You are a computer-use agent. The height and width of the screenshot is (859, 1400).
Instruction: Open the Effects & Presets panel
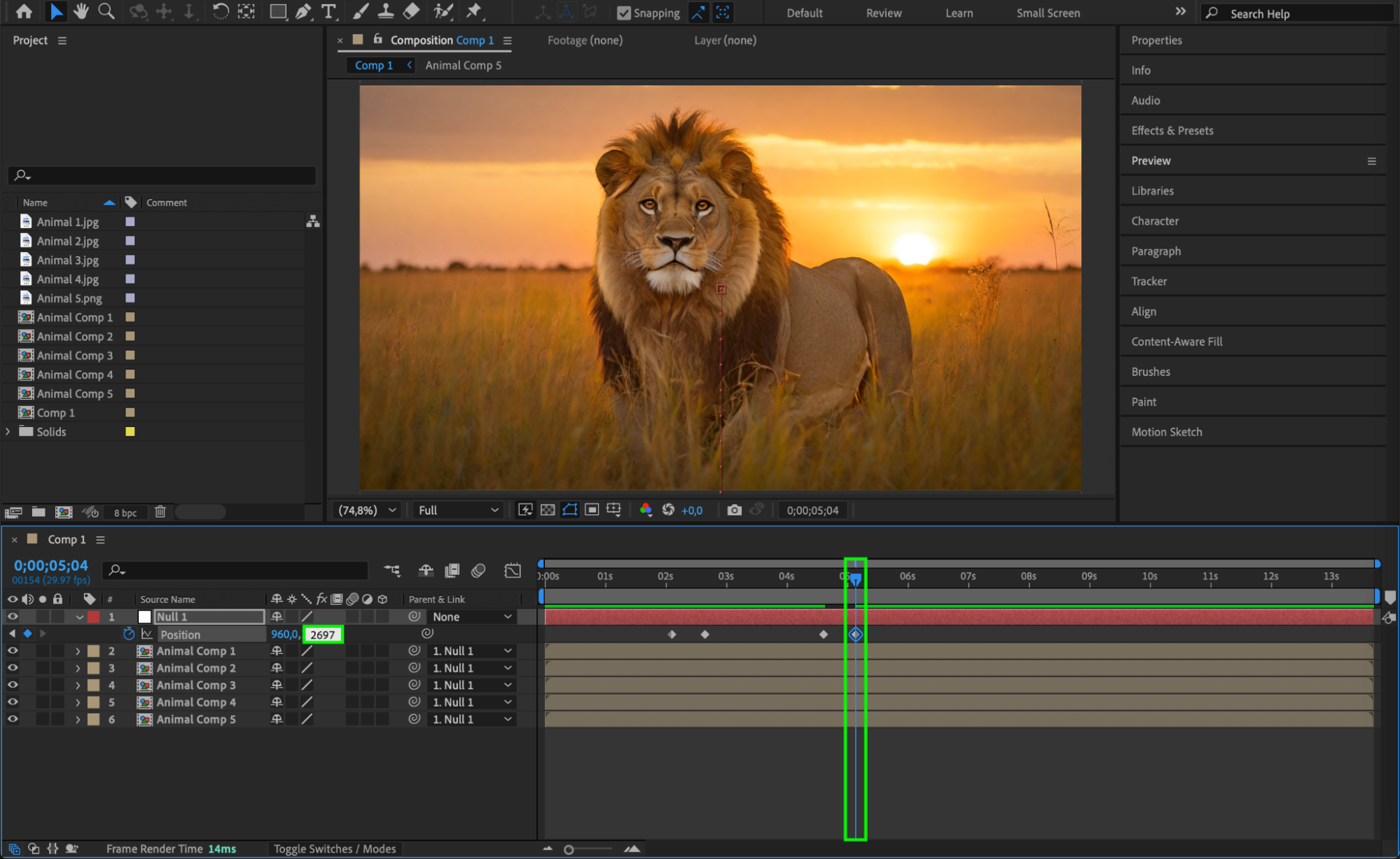1172,131
